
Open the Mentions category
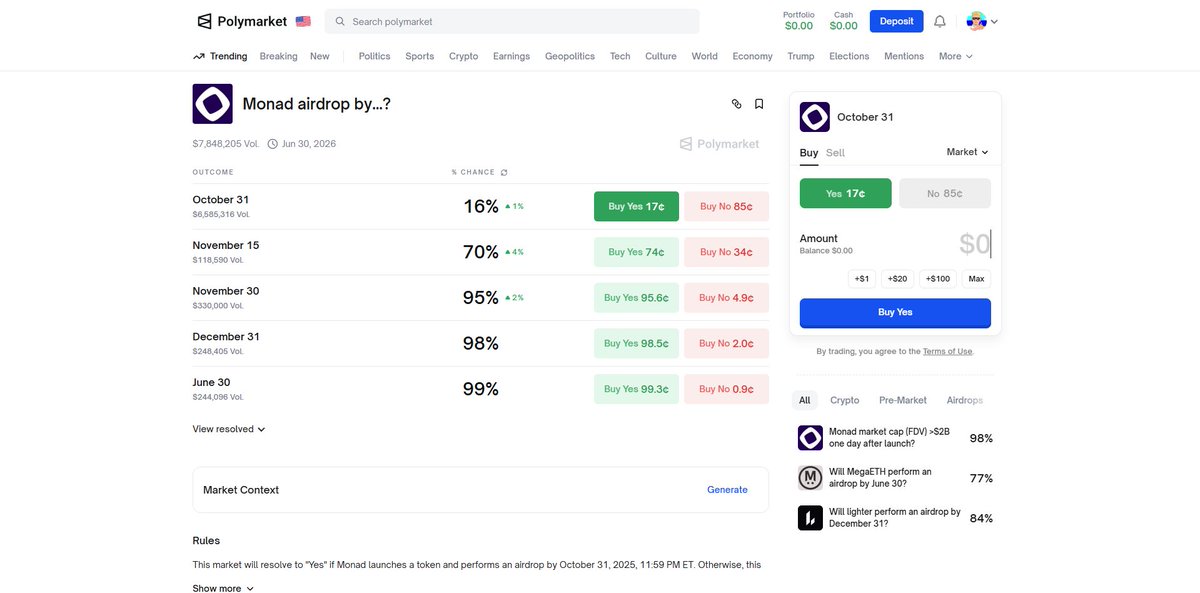904,56
